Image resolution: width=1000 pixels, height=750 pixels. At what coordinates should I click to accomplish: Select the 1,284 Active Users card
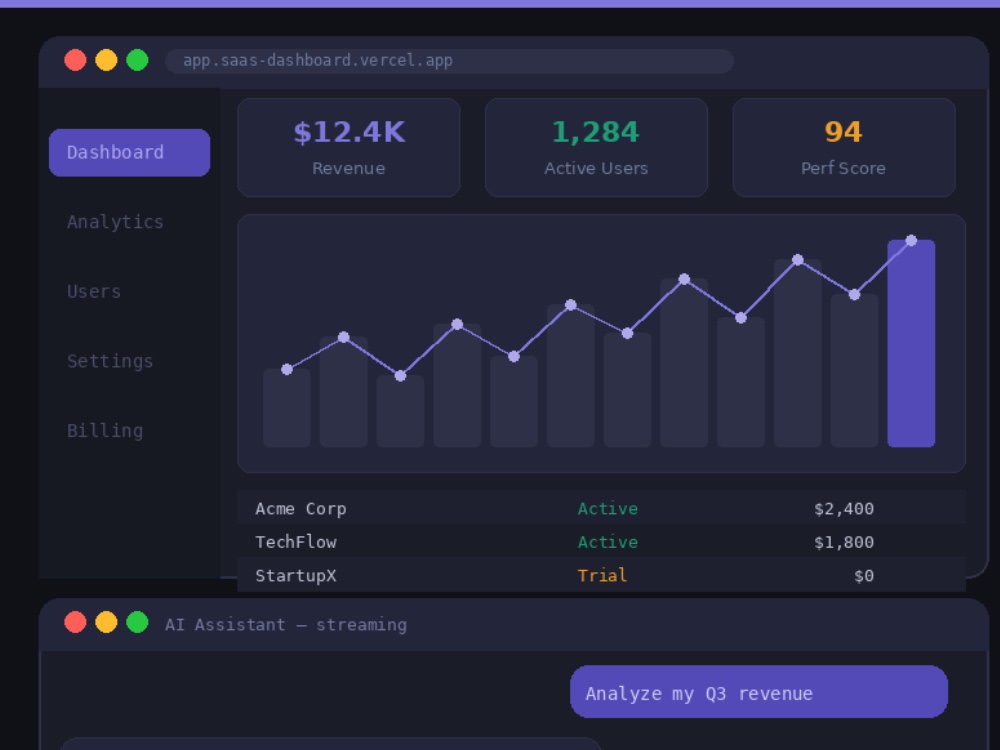(x=596, y=147)
